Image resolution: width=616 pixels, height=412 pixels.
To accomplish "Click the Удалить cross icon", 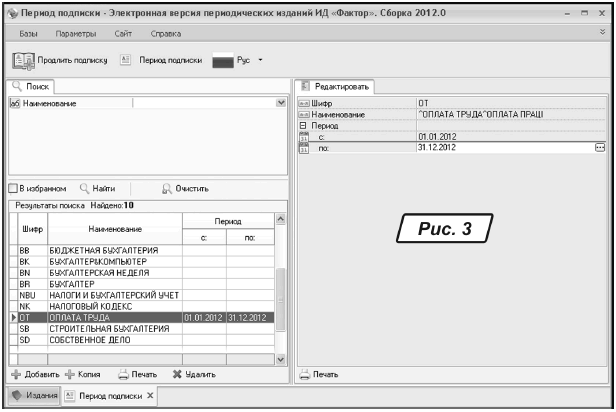I will tap(177, 374).
